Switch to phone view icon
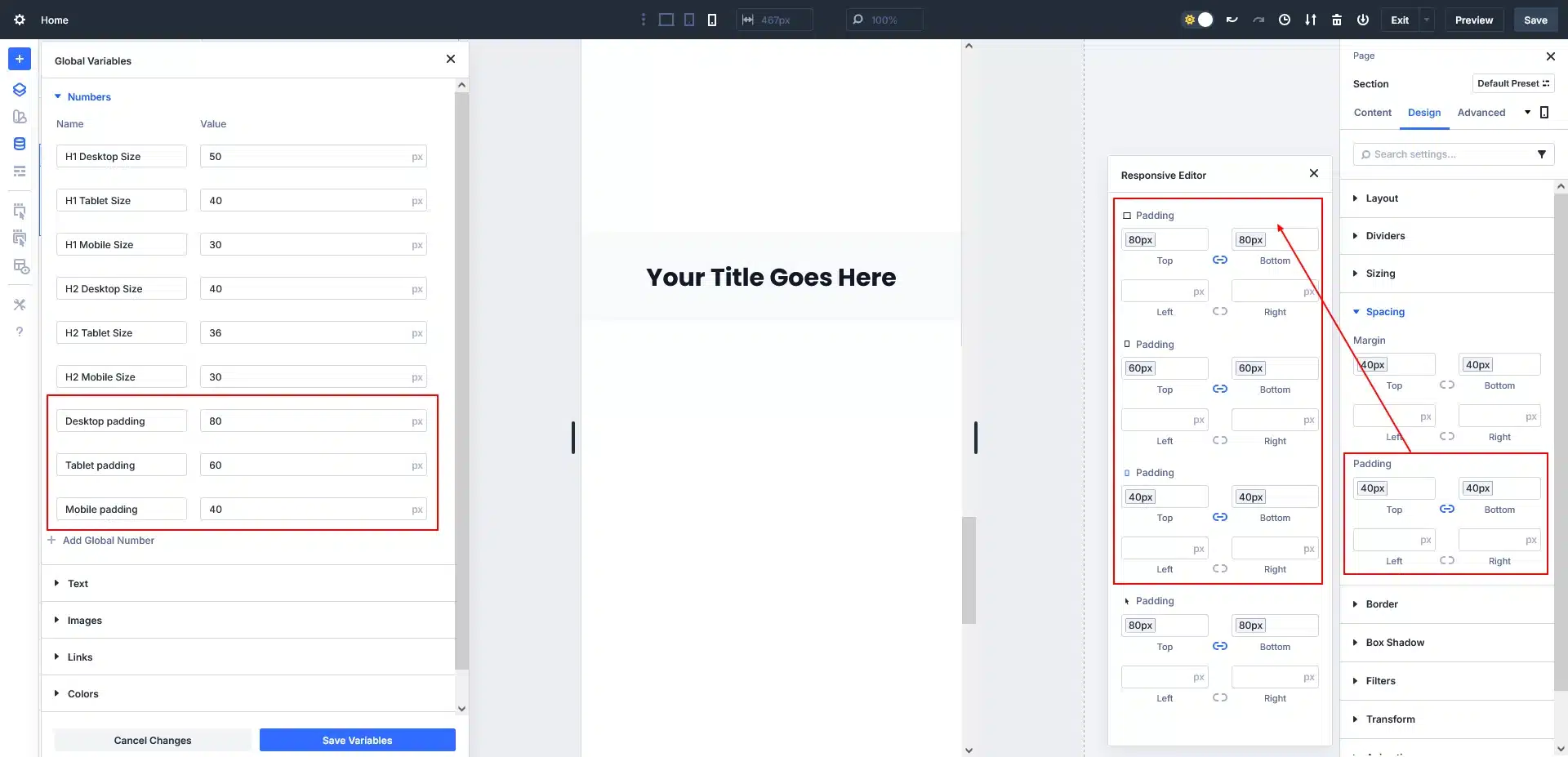The image size is (1568, 757). pyautogui.click(x=712, y=20)
